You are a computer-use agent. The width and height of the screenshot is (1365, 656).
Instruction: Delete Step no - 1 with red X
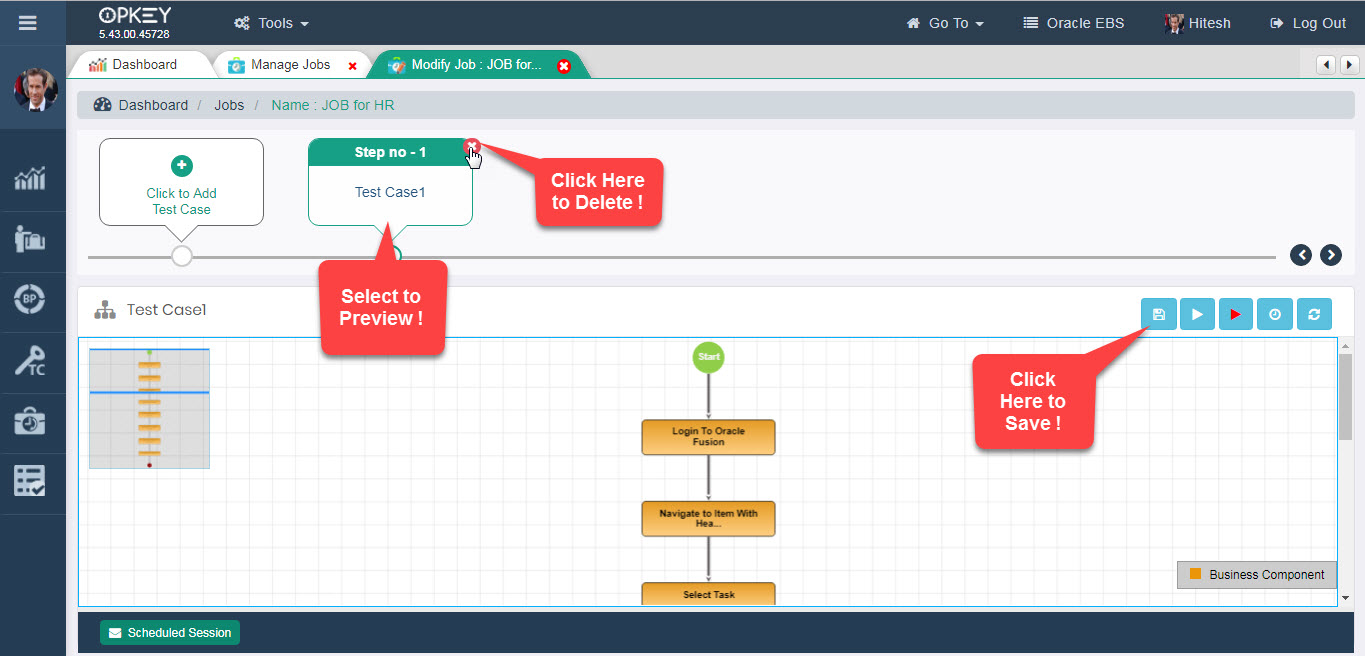click(472, 147)
